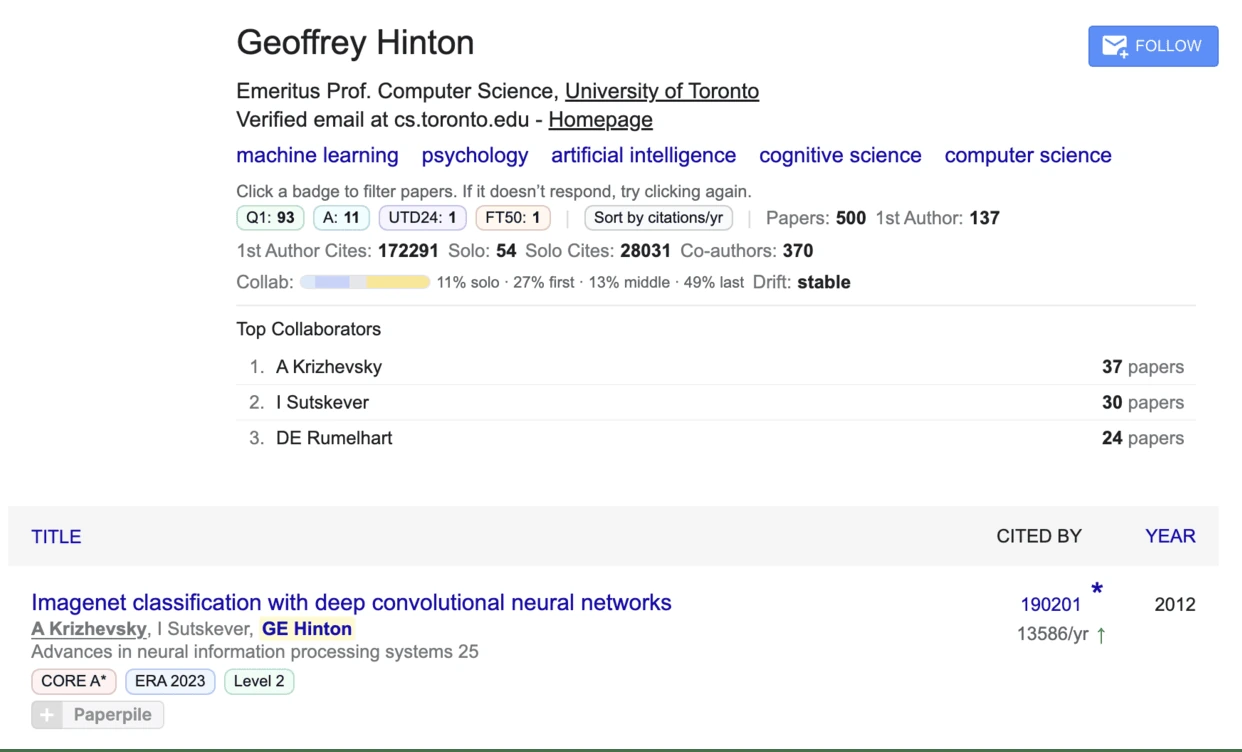This screenshot has width=1242, height=752.
Task: Open the University of Toronto link
Action: click(662, 91)
